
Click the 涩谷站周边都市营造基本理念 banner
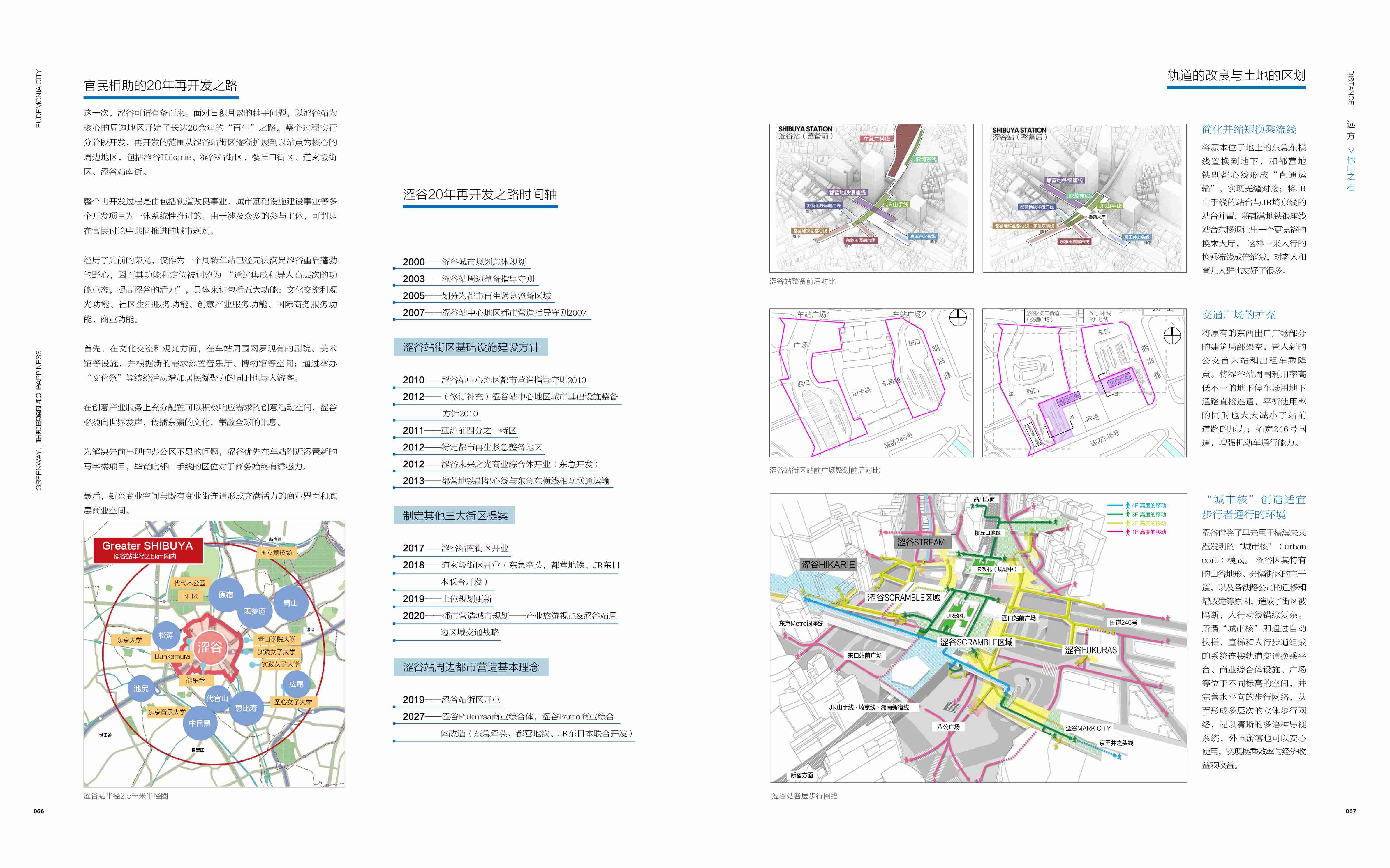click(471, 667)
